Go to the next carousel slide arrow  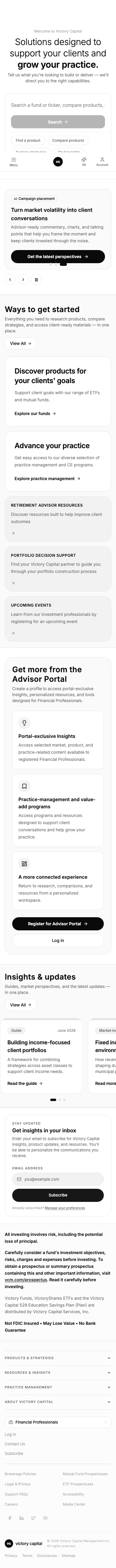pyautogui.click(x=23, y=279)
